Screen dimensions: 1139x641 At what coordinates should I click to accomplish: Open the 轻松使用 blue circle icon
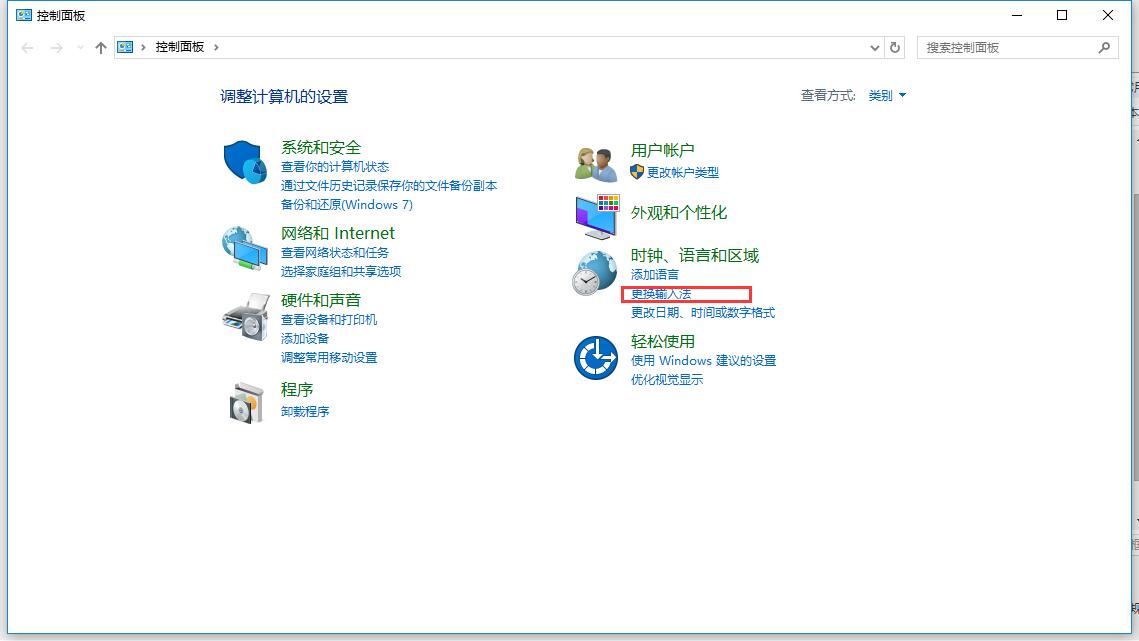pyautogui.click(x=596, y=358)
